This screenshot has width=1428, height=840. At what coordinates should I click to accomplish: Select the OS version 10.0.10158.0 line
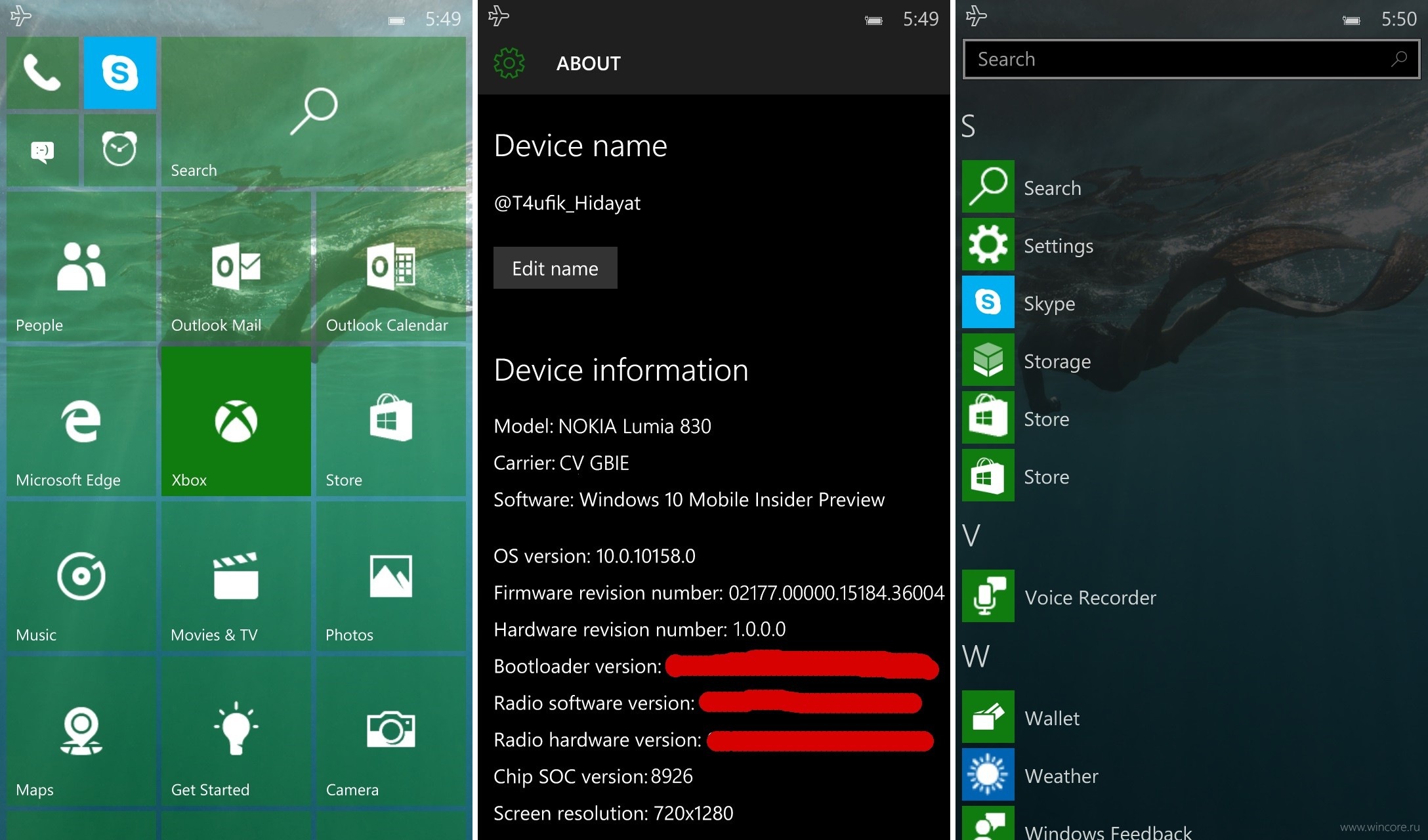pos(595,556)
